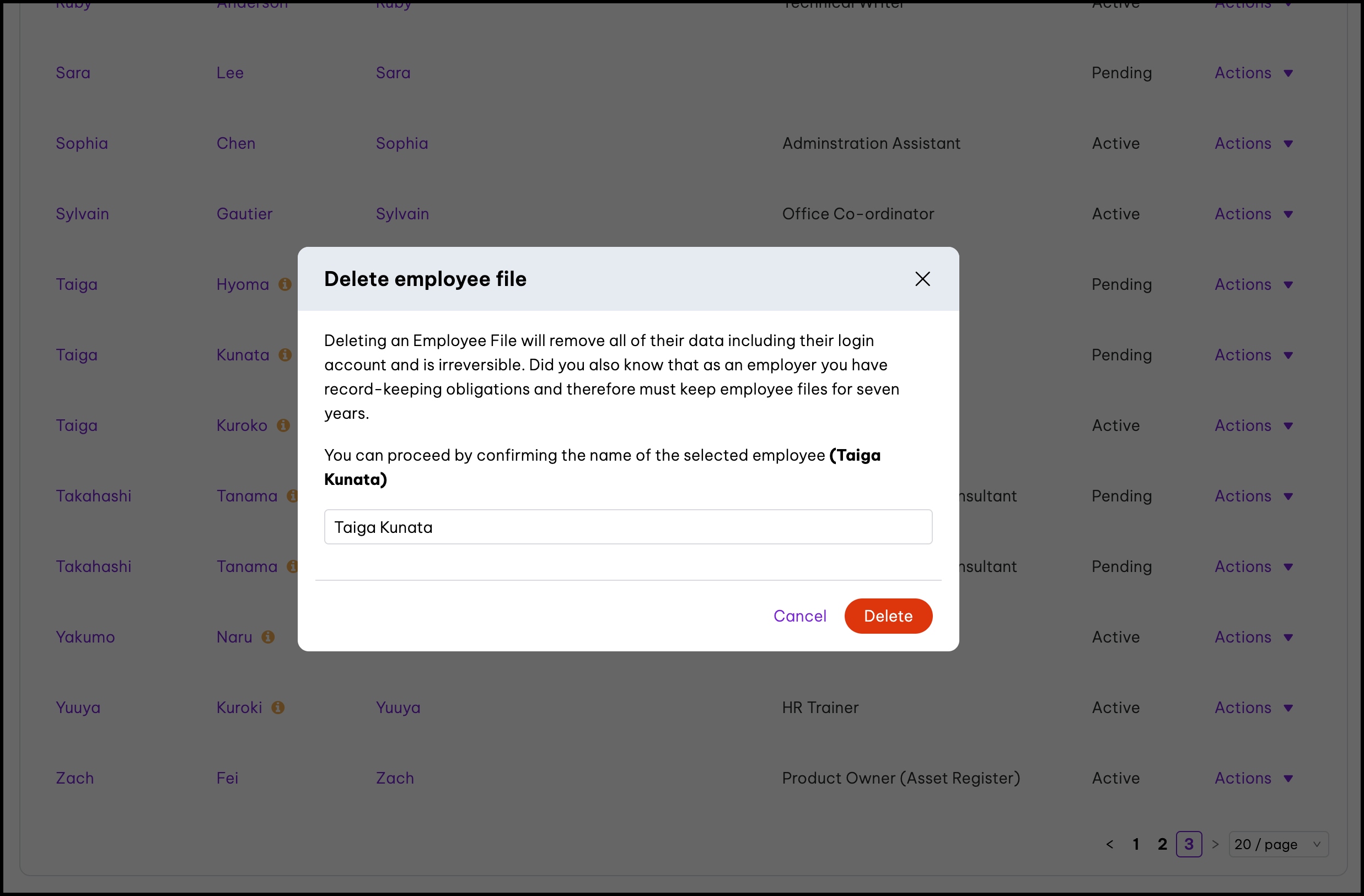1364x896 pixels.
Task: Go to next page arrow
Action: point(1215,844)
